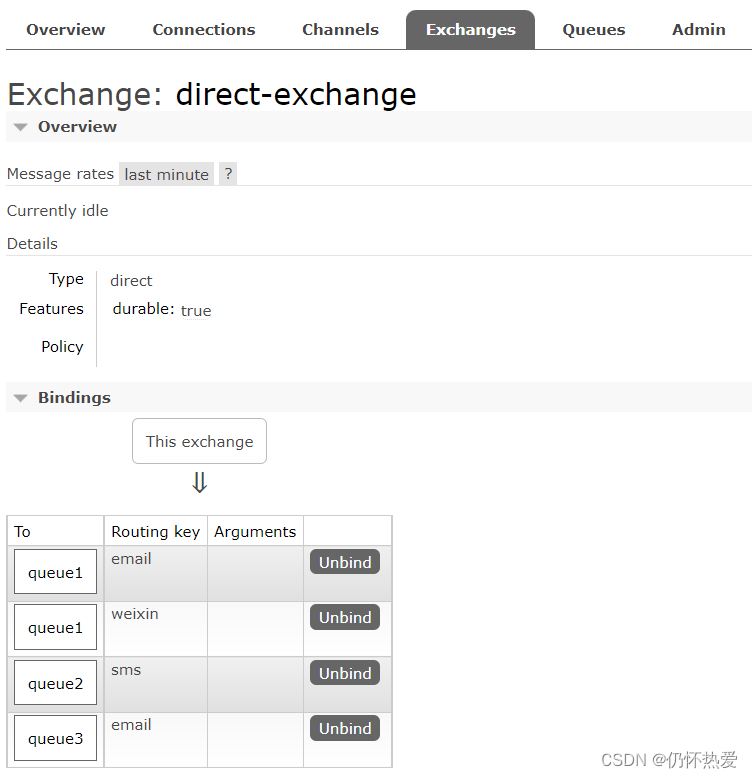The height and width of the screenshot is (778, 752).
Task: Open queue1 link in the weixin row
Action: pos(55,627)
